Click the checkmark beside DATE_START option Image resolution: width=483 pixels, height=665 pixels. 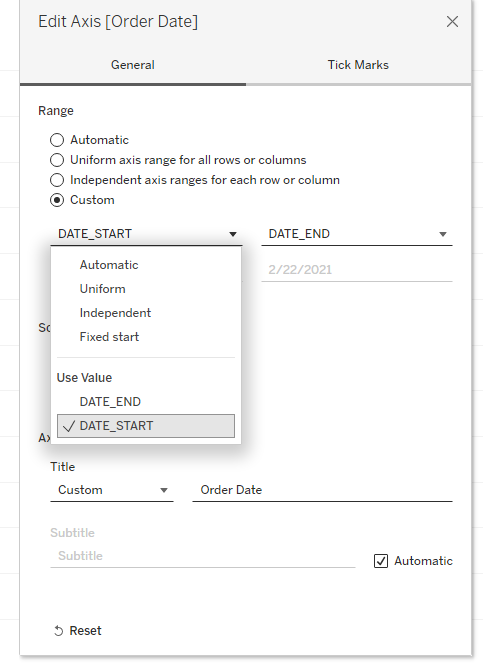pos(69,426)
